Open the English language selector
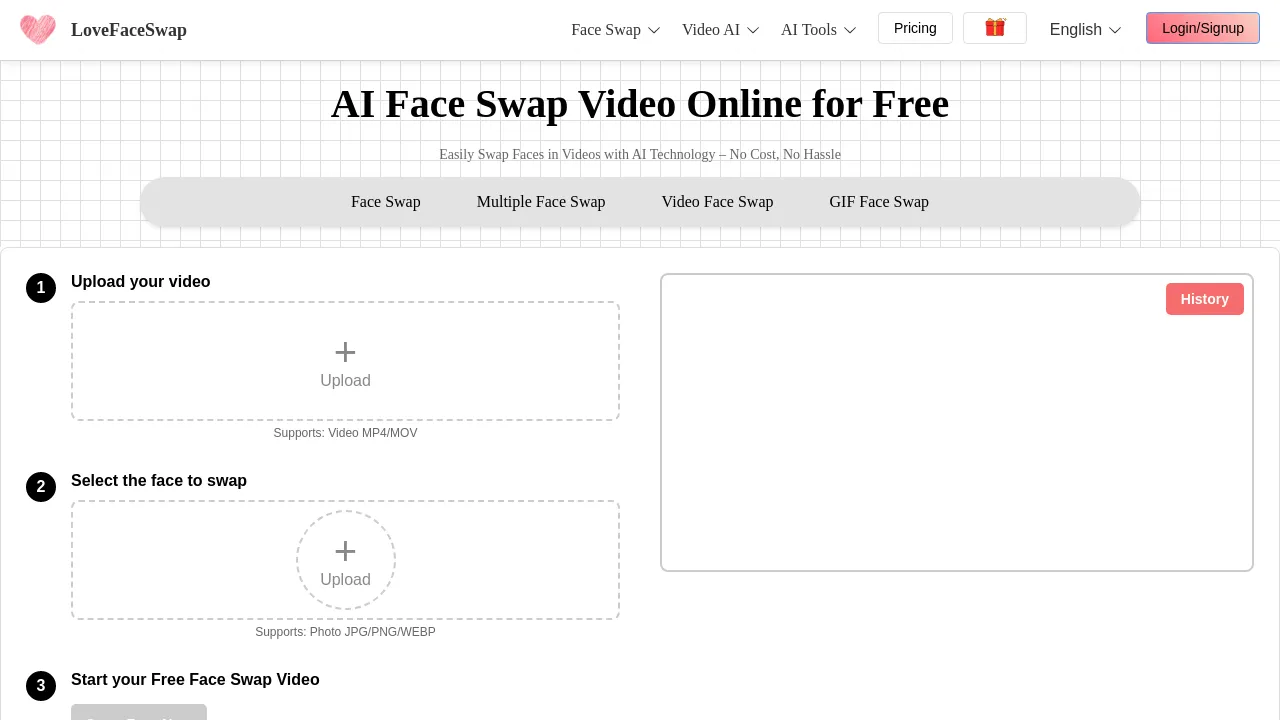 [1084, 30]
